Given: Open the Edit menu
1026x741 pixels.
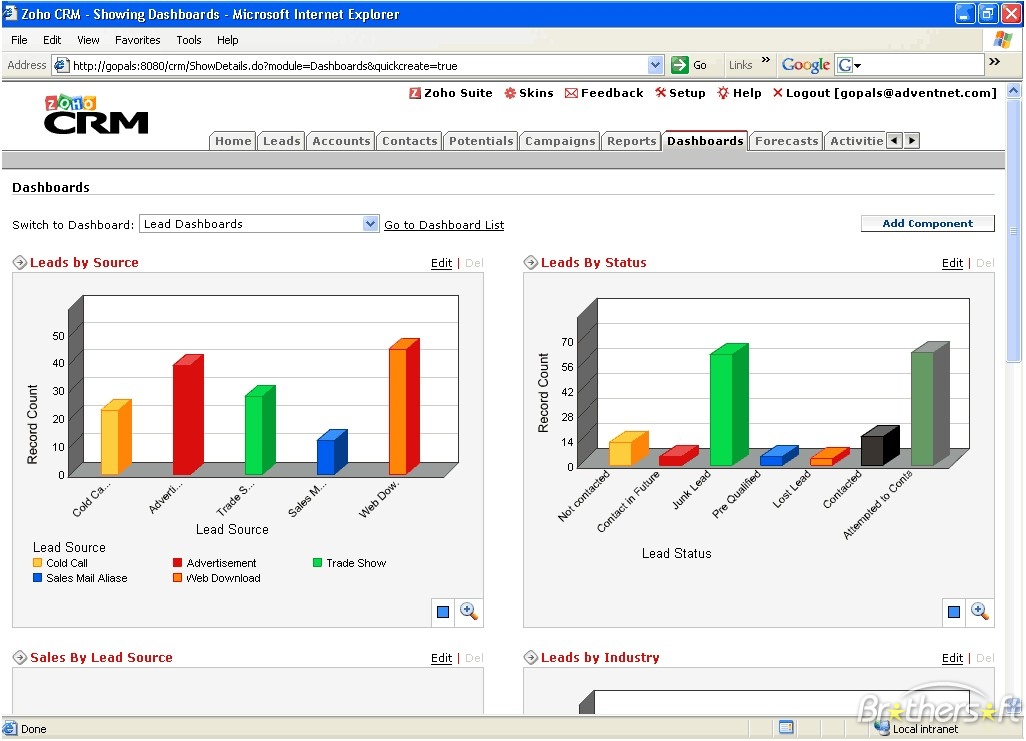Looking at the screenshot, I should coord(52,40).
